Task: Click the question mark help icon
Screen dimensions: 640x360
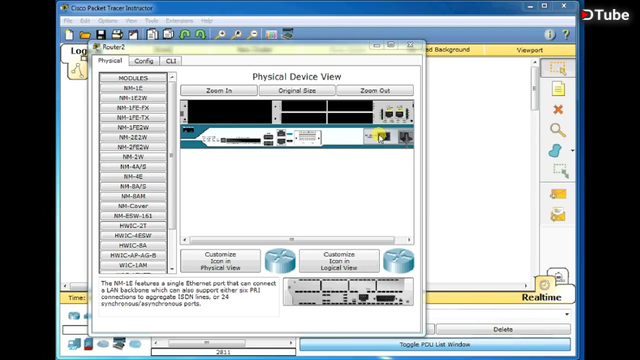Action: (566, 35)
